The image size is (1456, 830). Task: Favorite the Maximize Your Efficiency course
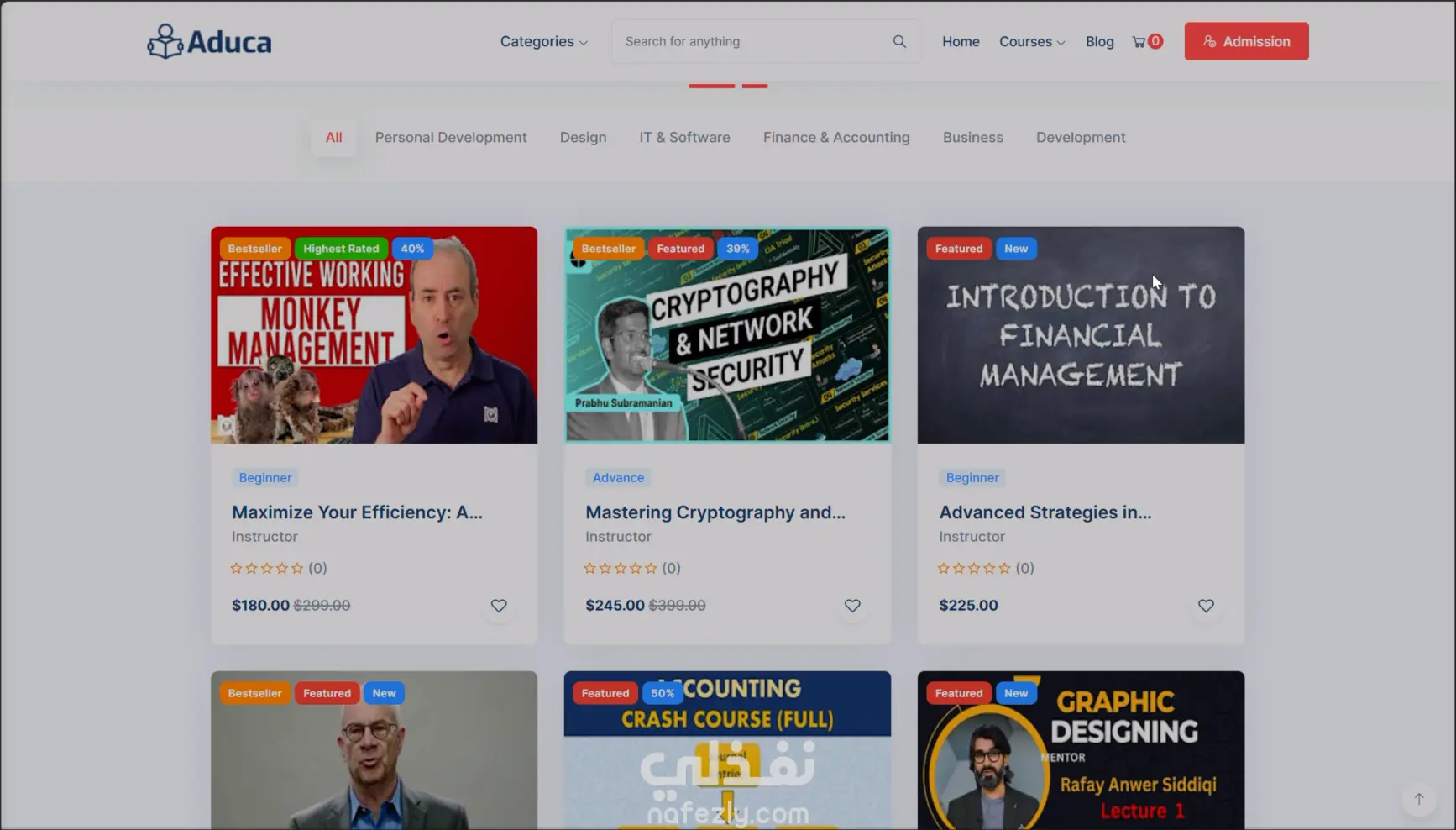tap(499, 606)
